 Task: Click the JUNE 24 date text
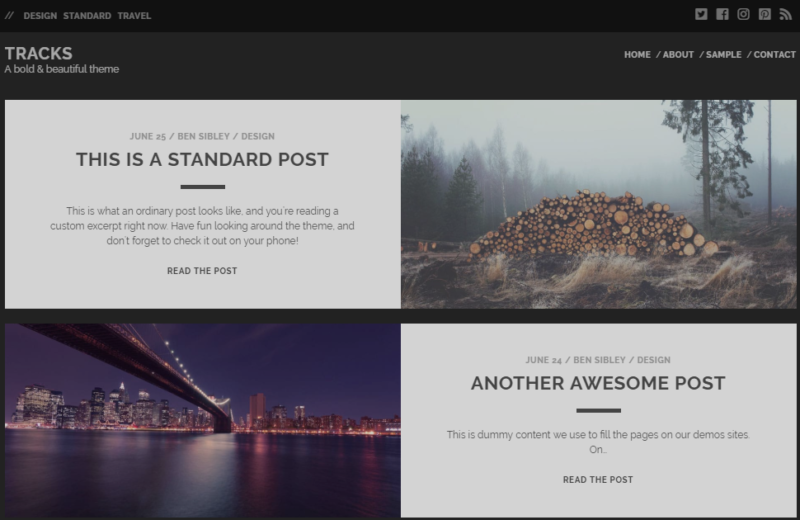(543, 360)
